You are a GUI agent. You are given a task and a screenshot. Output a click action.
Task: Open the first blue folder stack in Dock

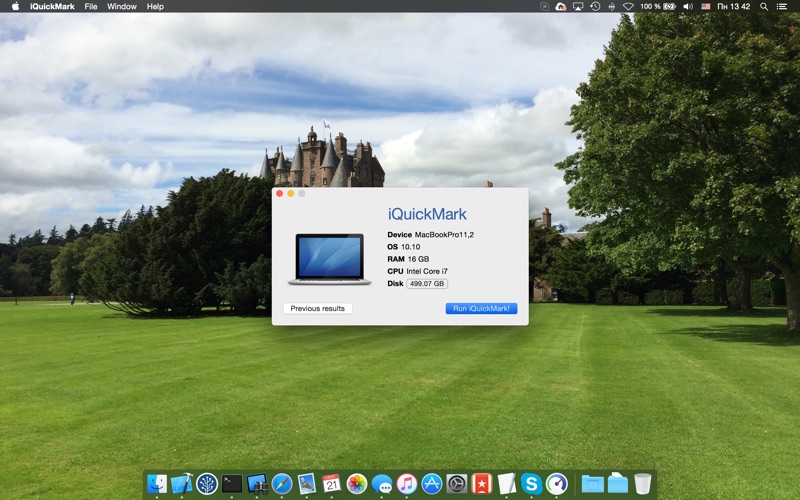click(592, 483)
